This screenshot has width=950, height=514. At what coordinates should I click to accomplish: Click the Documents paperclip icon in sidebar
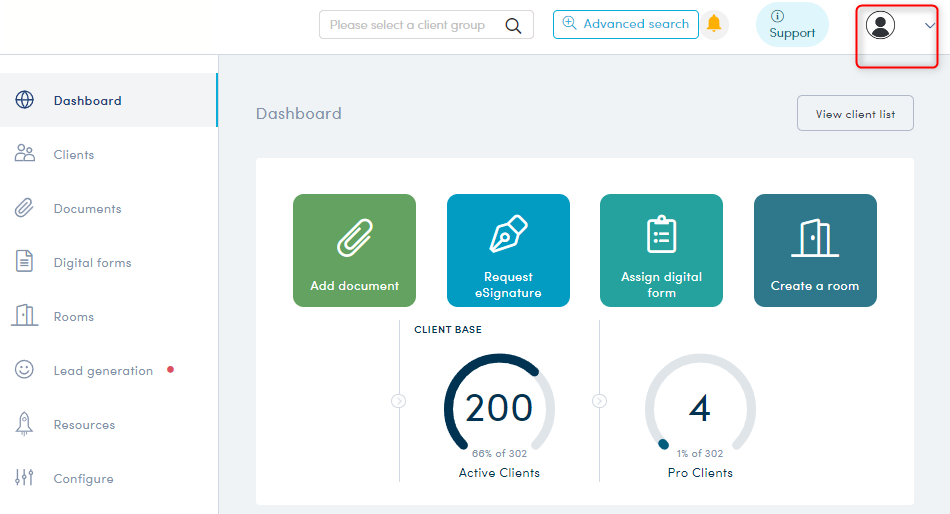[24, 207]
